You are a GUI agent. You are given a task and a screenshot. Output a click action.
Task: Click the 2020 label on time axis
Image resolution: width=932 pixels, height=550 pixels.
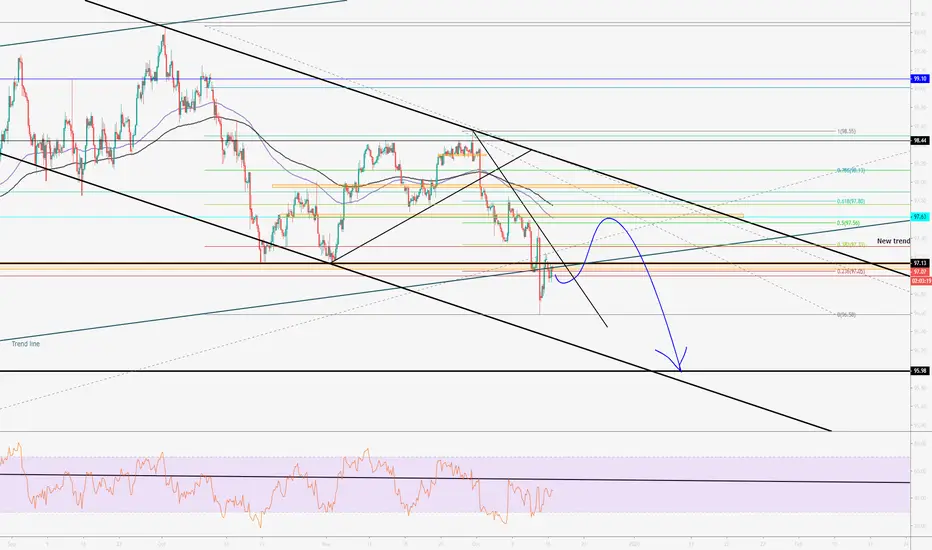pyautogui.click(x=634, y=543)
